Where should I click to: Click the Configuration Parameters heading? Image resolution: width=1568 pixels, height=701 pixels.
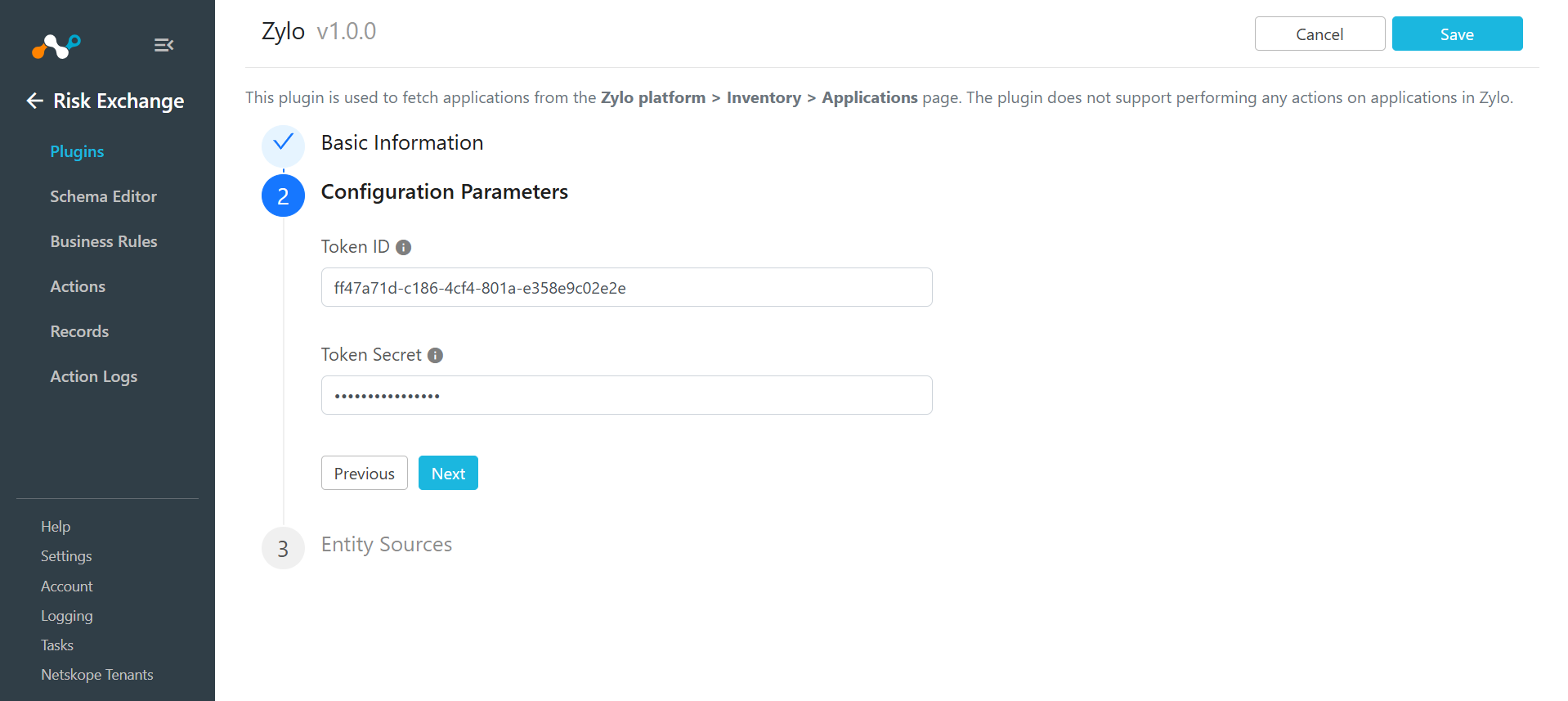(x=444, y=191)
